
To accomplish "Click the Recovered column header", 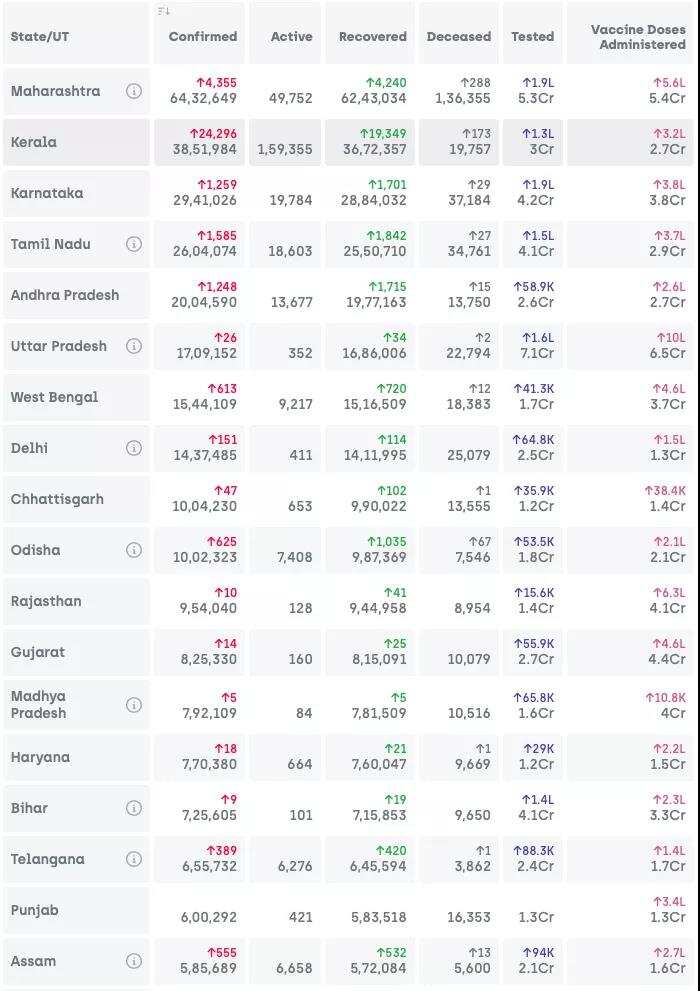I will pos(372,37).
